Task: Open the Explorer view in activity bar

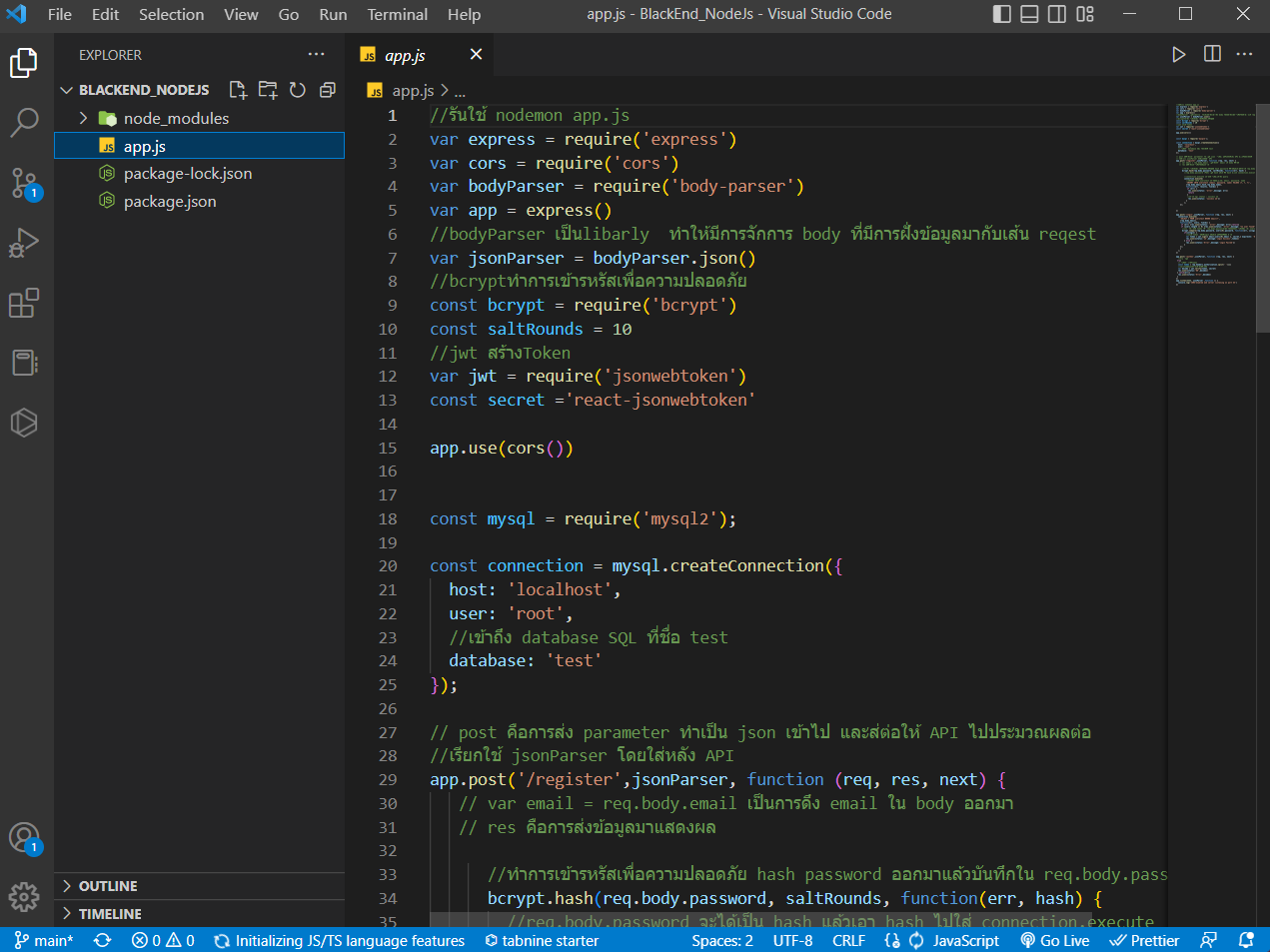Action: point(24,63)
